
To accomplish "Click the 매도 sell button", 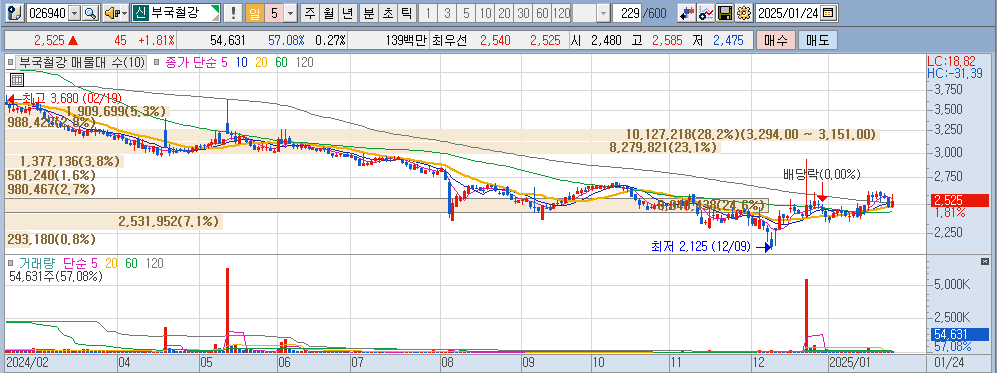I will [x=818, y=41].
